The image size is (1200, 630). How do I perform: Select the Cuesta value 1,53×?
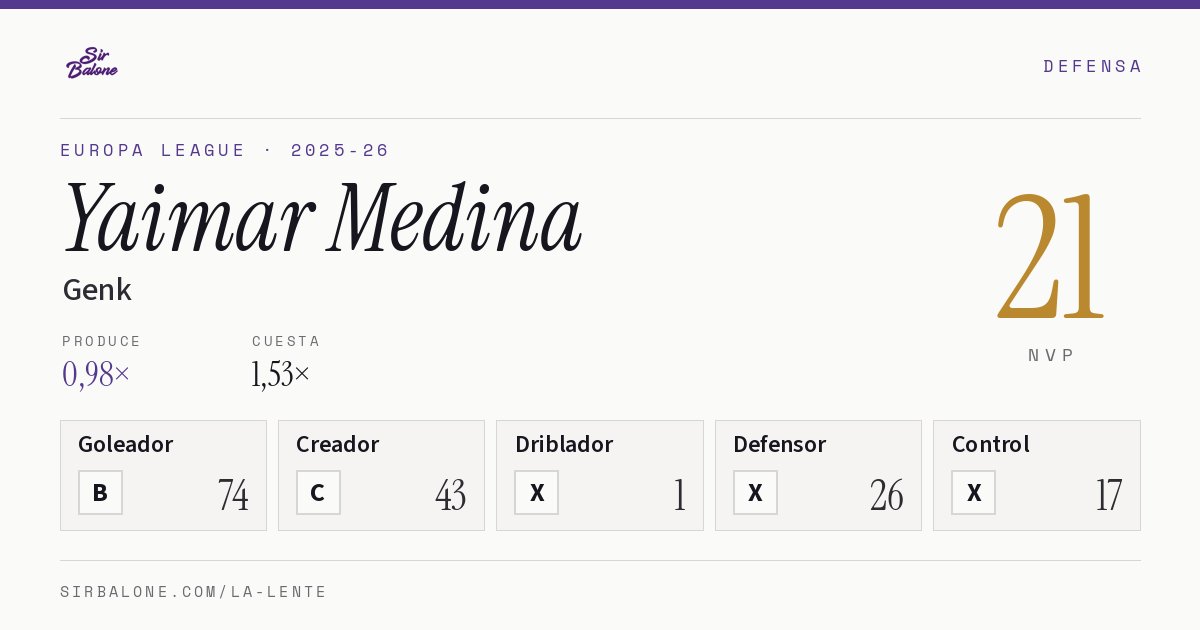tap(281, 374)
